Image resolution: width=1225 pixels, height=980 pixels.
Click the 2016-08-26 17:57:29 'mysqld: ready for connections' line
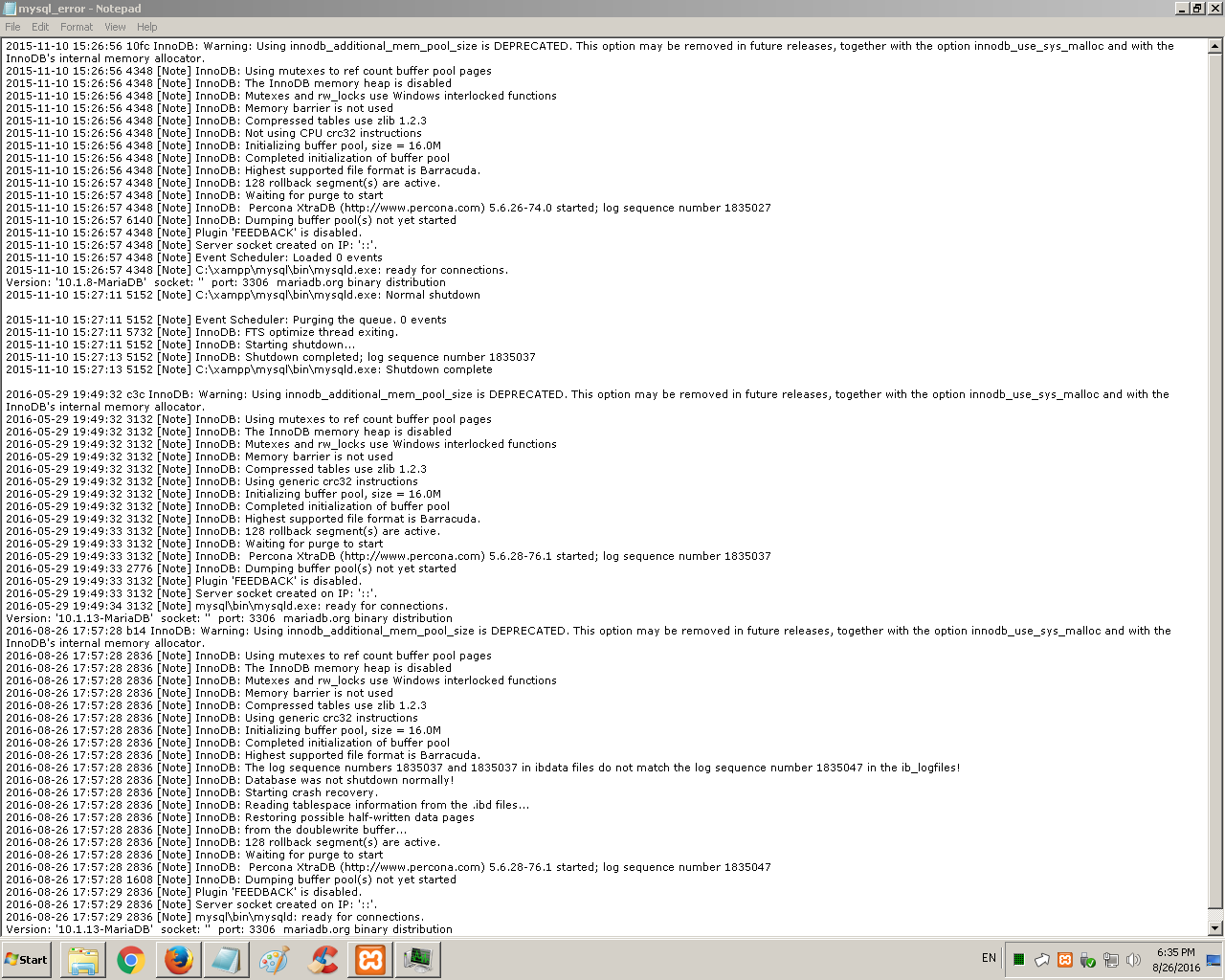[214, 917]
